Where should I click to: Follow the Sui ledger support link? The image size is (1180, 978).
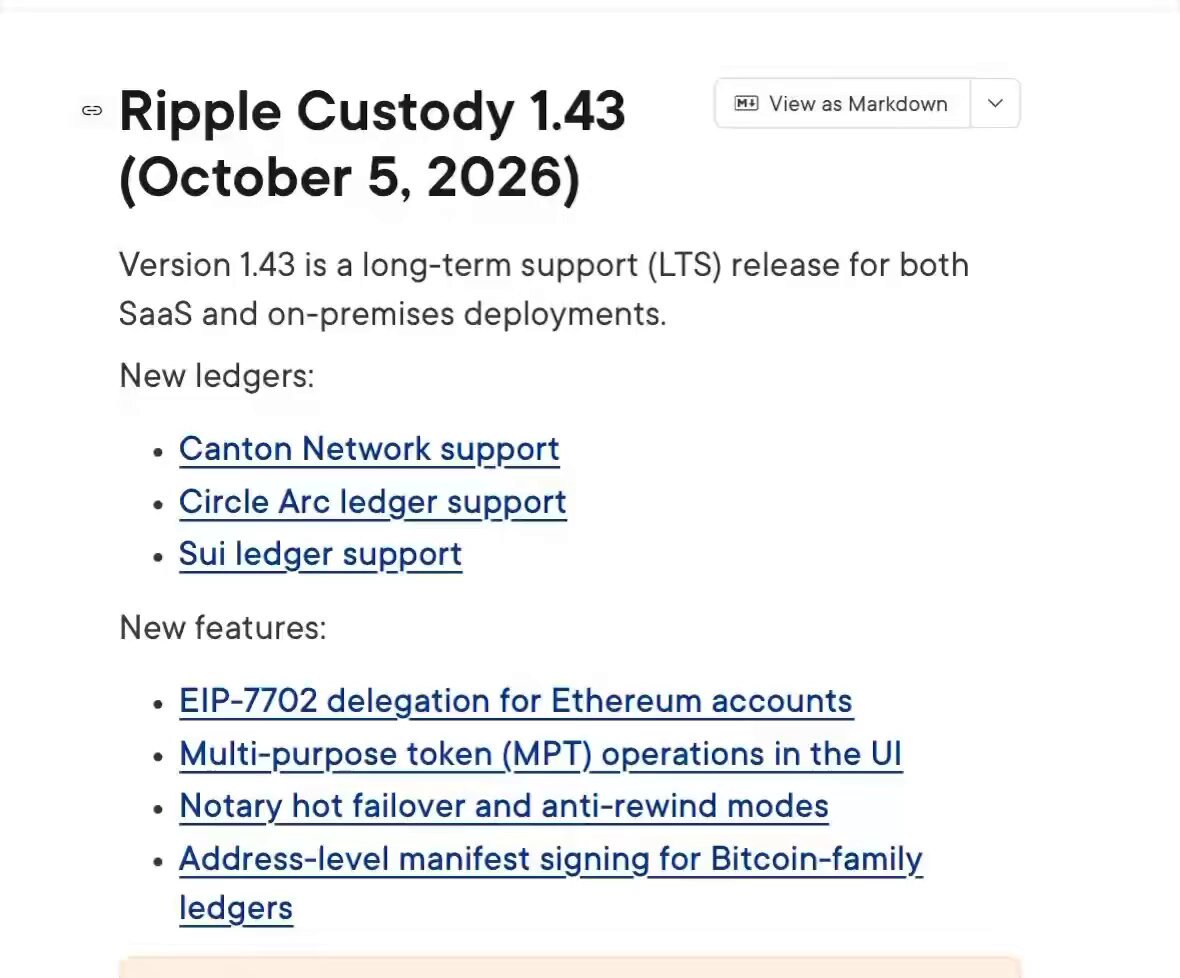click(x=321, y=554)
